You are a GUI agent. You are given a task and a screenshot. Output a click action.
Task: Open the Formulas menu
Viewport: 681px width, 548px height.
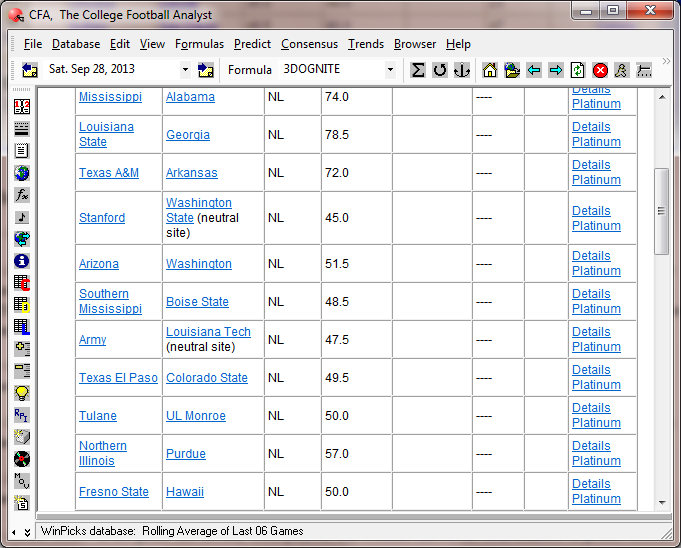[199, 44]
